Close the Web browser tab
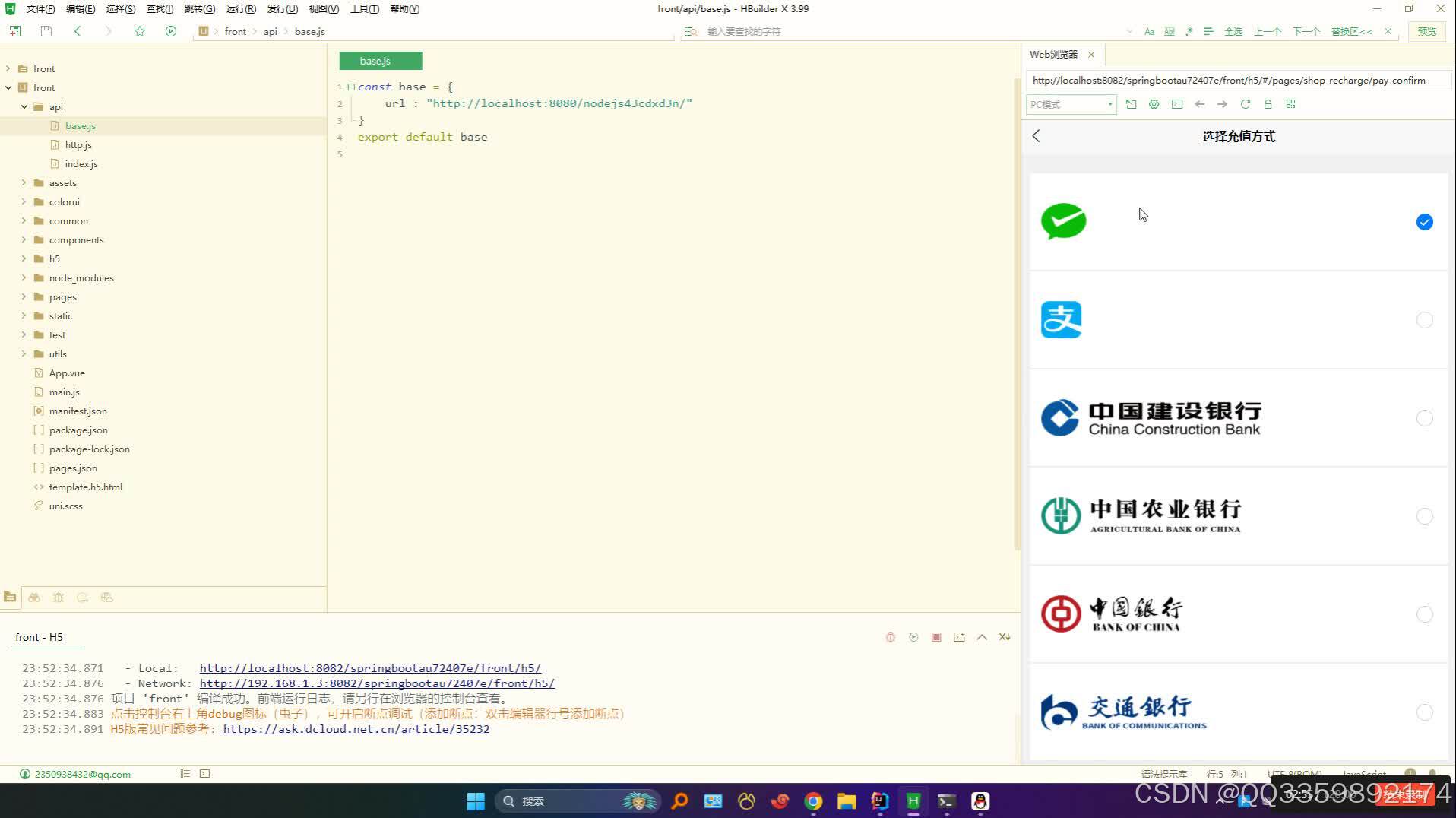This screenshot has width=1456, height=818. click(x=1091, y=55)
